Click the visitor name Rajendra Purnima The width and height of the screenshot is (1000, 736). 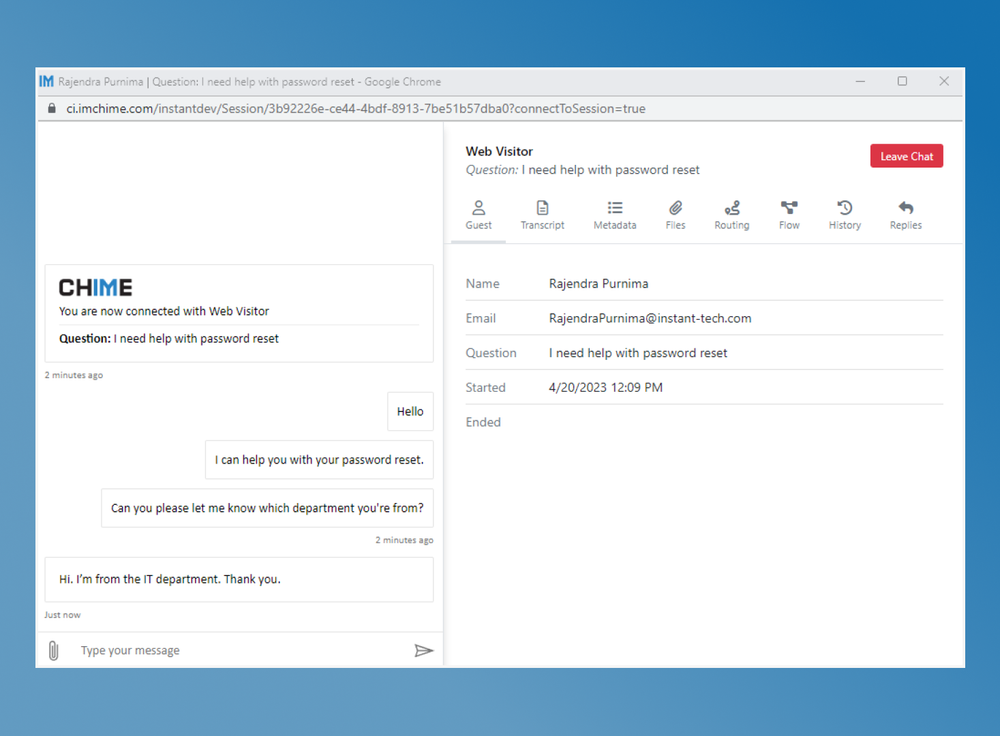(598, 283)
